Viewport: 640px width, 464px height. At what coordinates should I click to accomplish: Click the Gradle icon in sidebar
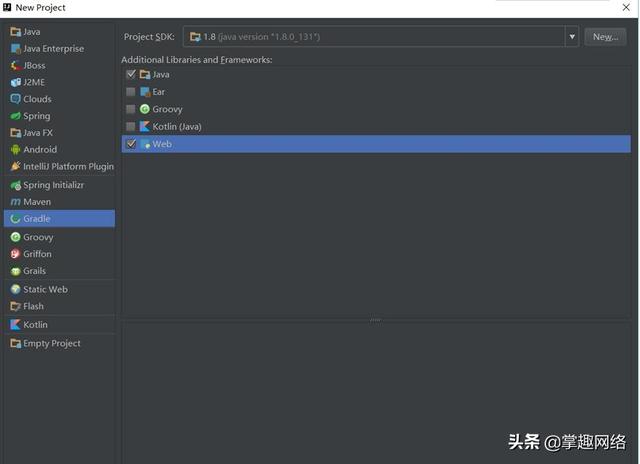pyautogui.click(x=16, y=218)
